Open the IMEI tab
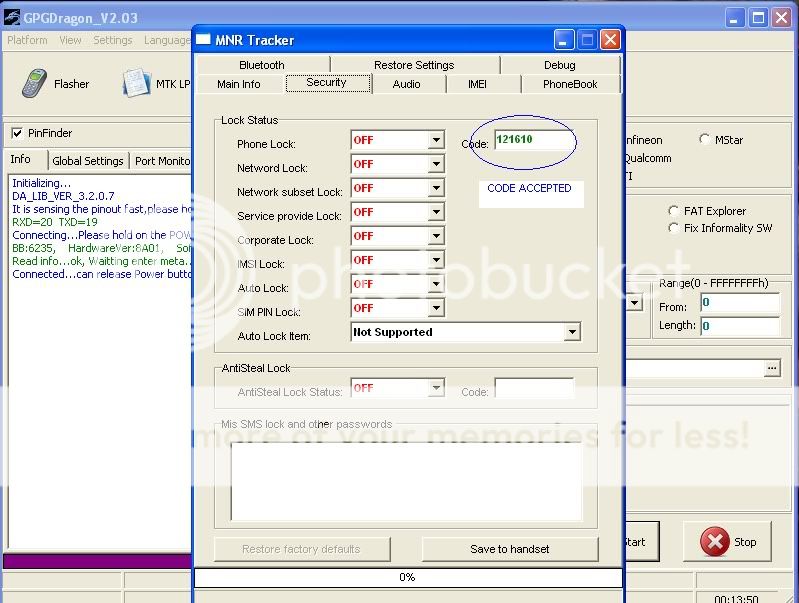The width and height of the screenshot is (799, 603). (x=477, y=84)
